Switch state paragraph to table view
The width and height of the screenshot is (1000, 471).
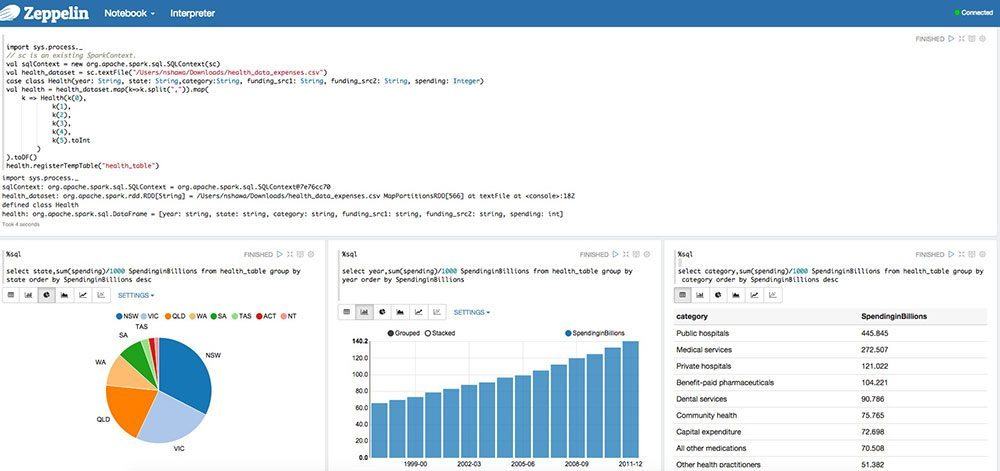tap(11, 295)
